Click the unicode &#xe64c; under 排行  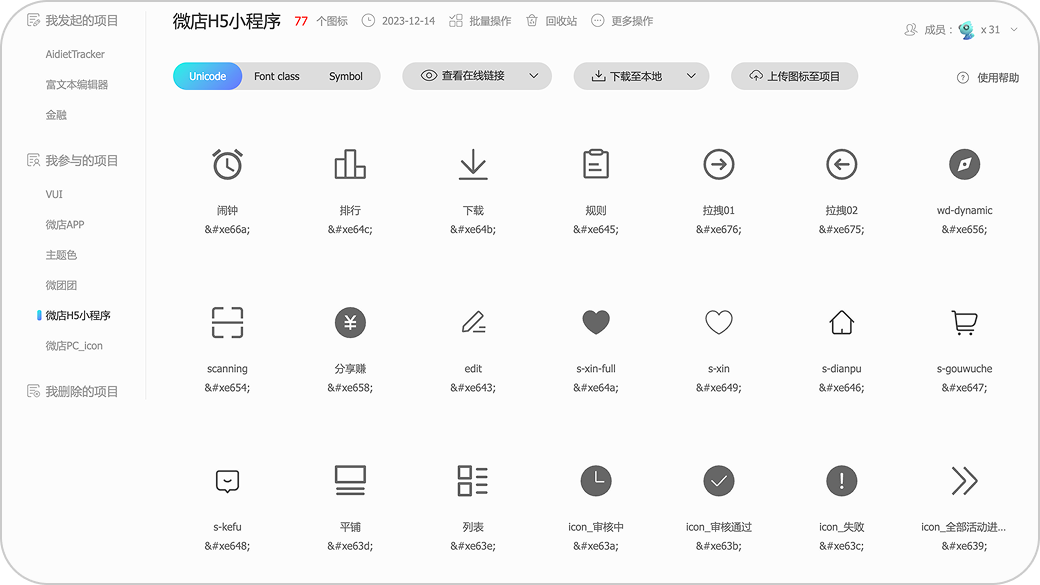(x=350, y=229)
